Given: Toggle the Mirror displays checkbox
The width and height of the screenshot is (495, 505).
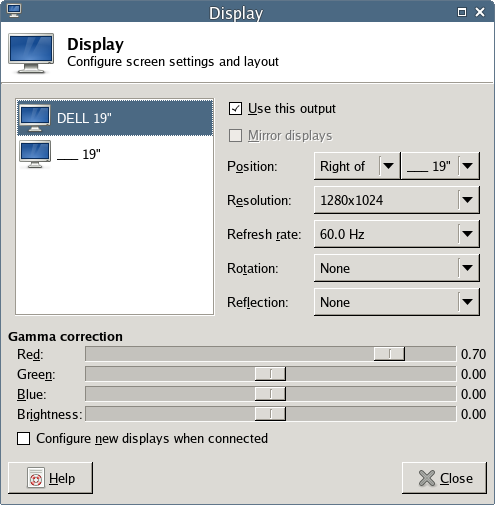Looking at the screenshot, I should (235, 136).
